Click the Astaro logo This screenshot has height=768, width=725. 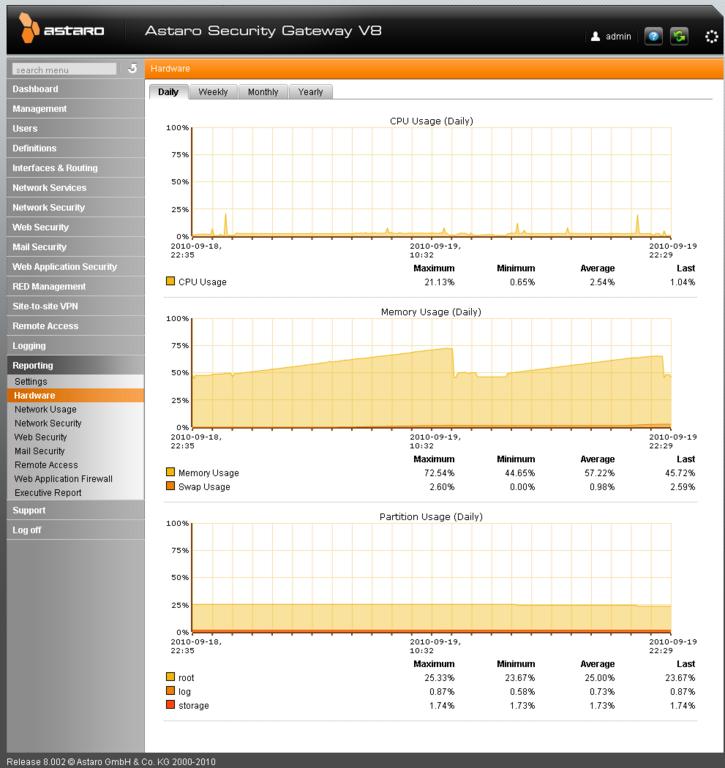click(61, 28)
